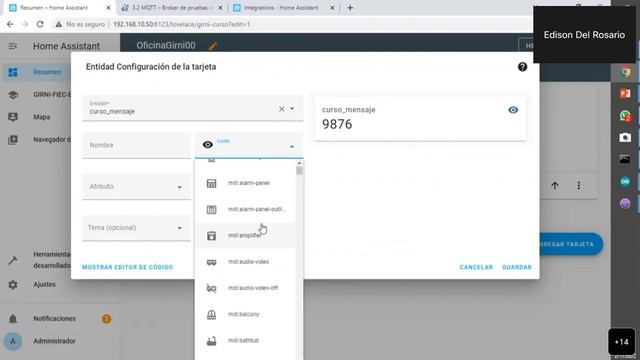The width and height of the screenshot is (640, 360).
Task: Click the curso_mensaje preview card value 9876
Action: click(x=337, y=124)
